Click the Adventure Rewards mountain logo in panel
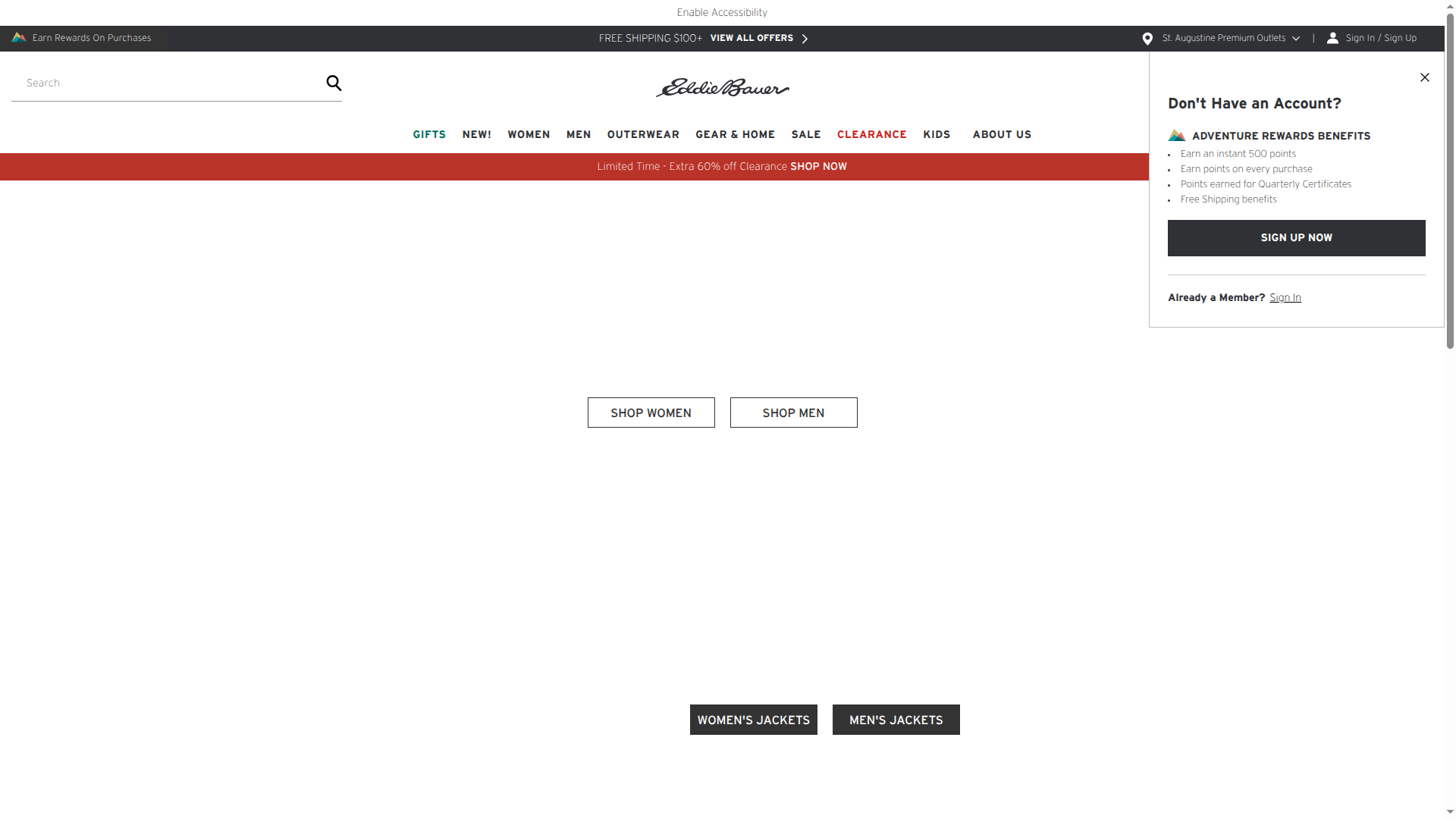This screenshot has width=1456, height=819. click(x=1177, y=135)
